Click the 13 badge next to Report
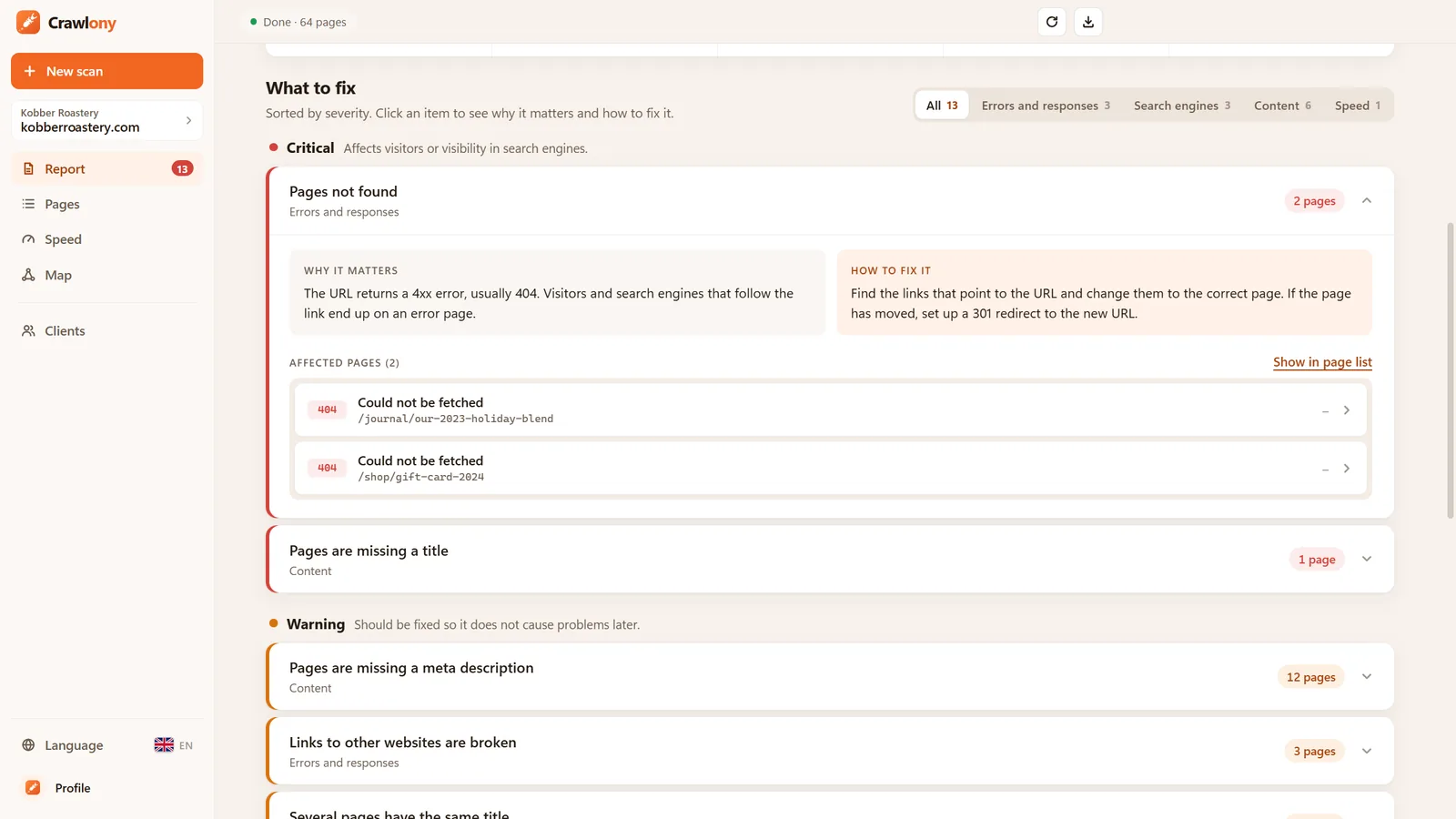The height and width of the screenshot is (819, 1456). (x=182, y=169)
